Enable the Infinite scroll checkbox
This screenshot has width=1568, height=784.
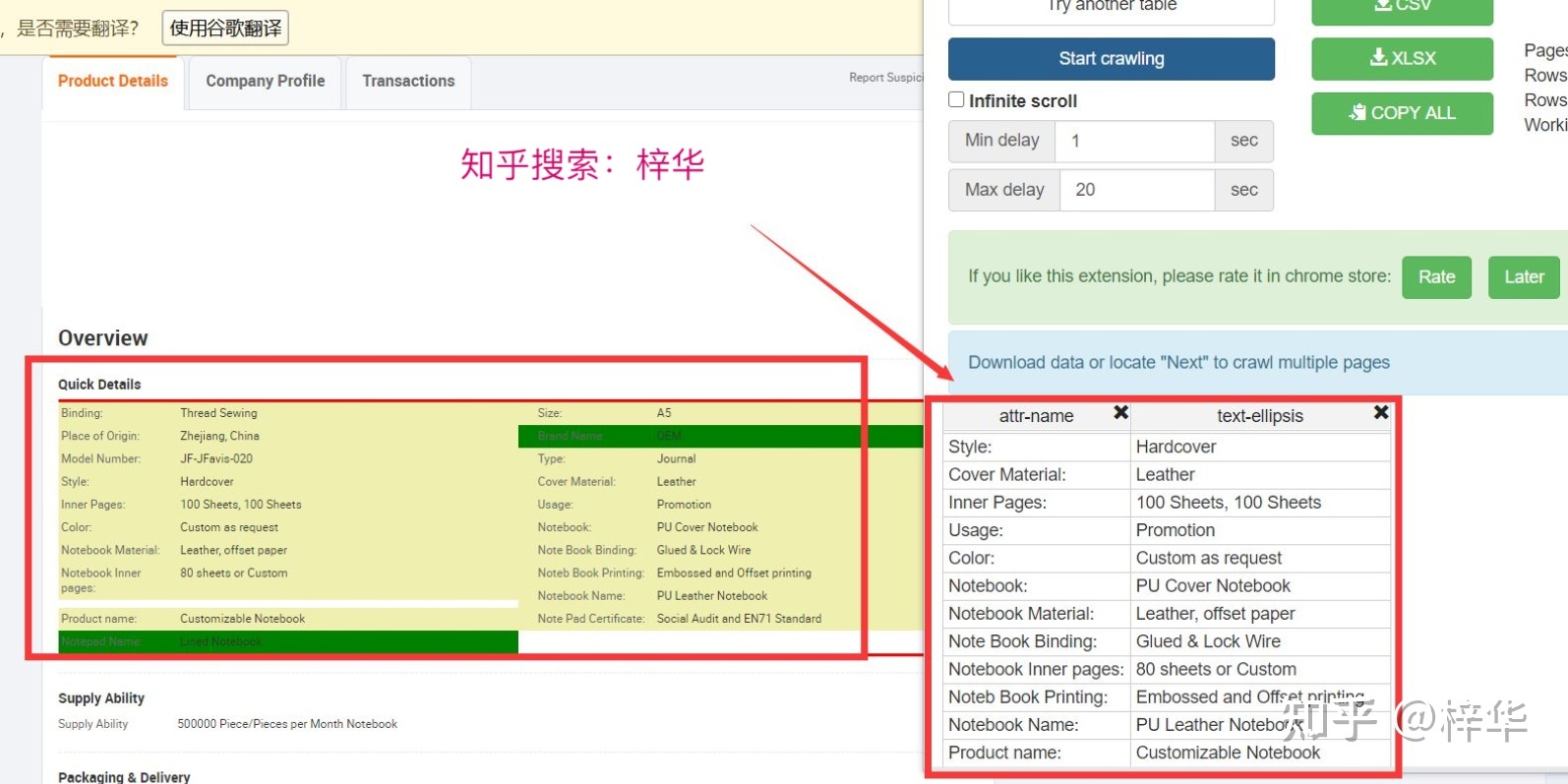(x=956, y=99)
